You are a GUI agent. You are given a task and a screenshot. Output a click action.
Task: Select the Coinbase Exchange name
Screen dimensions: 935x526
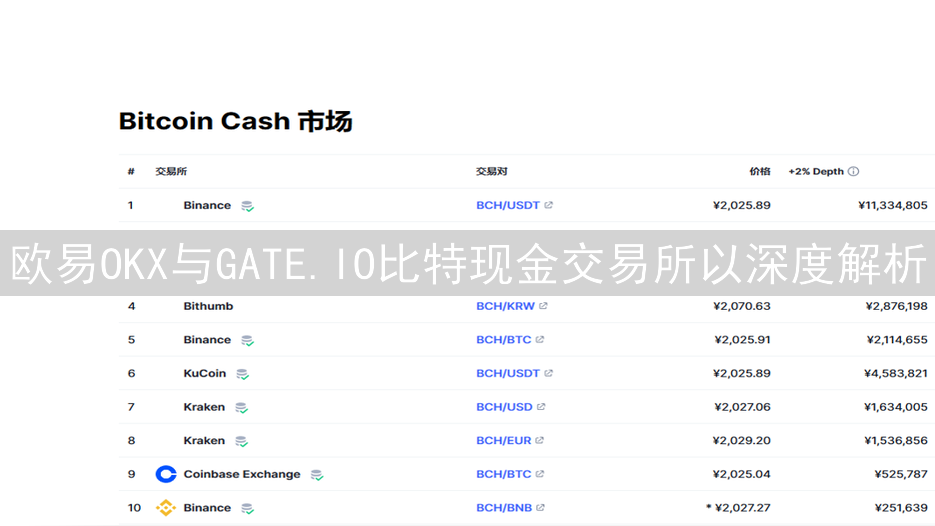point(242,474)
